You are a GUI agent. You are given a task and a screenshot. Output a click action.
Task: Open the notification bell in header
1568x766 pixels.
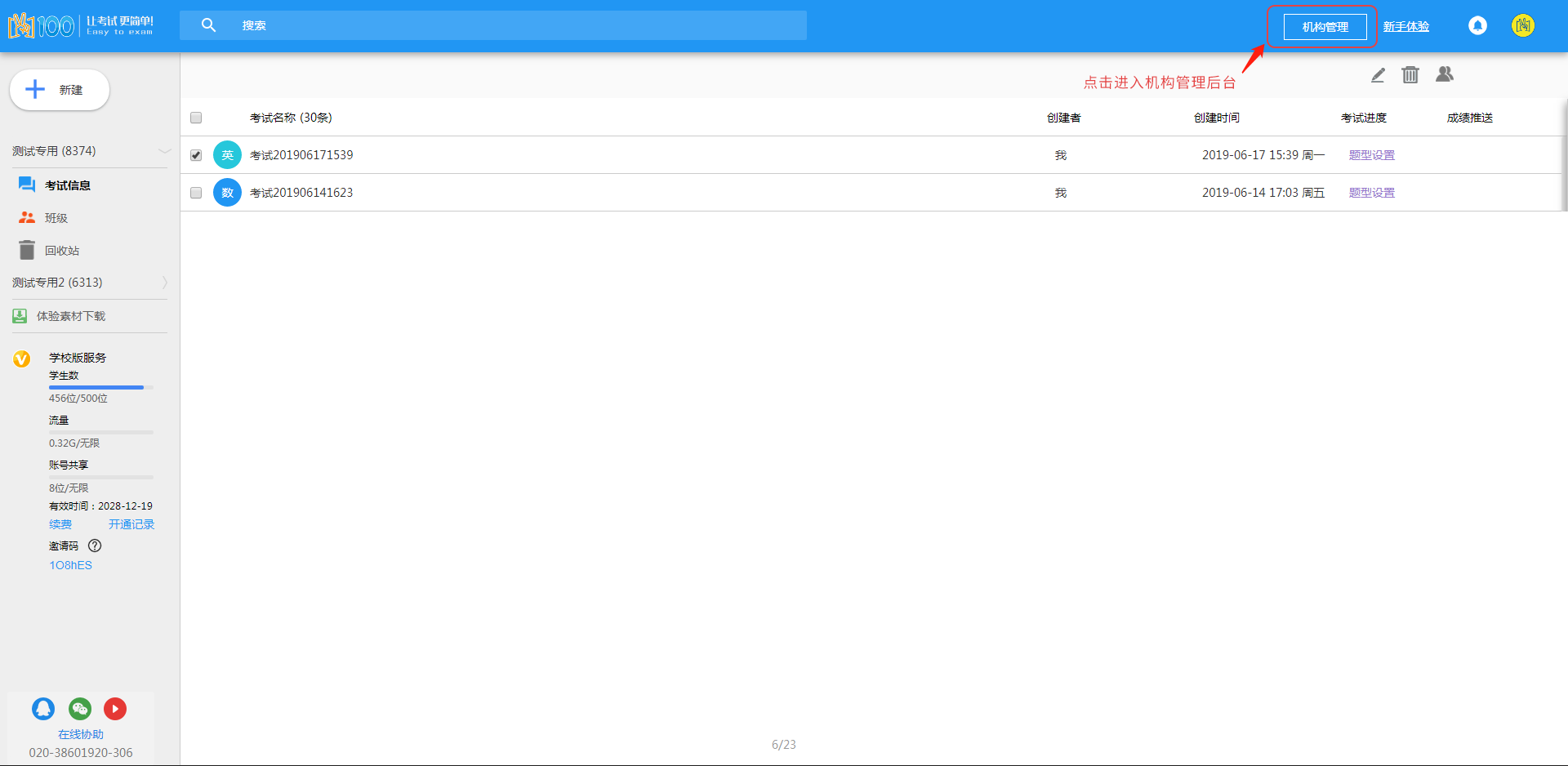pos(1477,26)
